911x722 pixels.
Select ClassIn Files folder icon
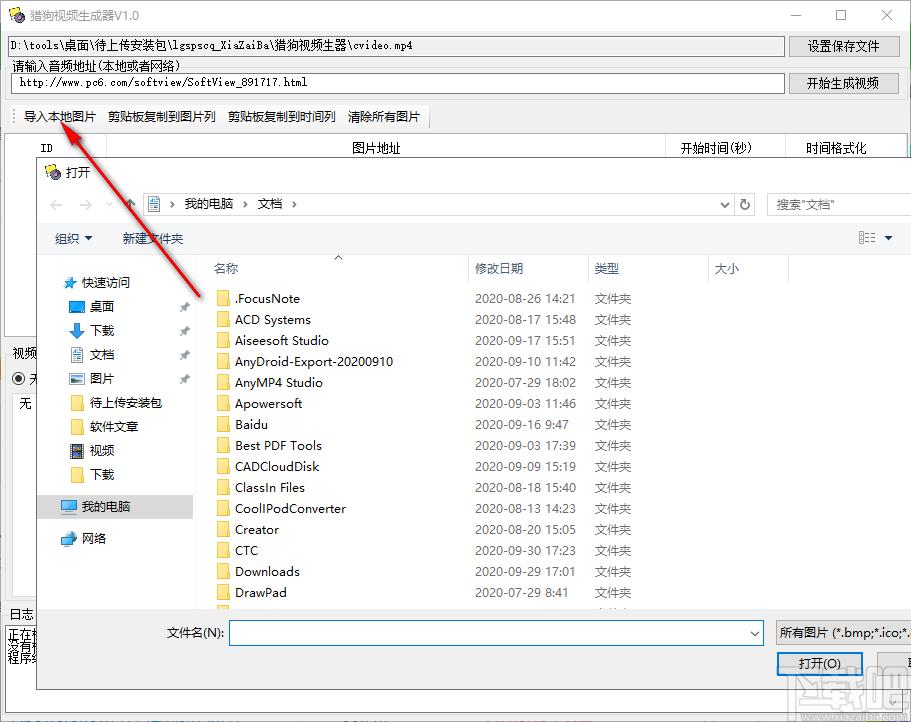(x=223, y=487)
